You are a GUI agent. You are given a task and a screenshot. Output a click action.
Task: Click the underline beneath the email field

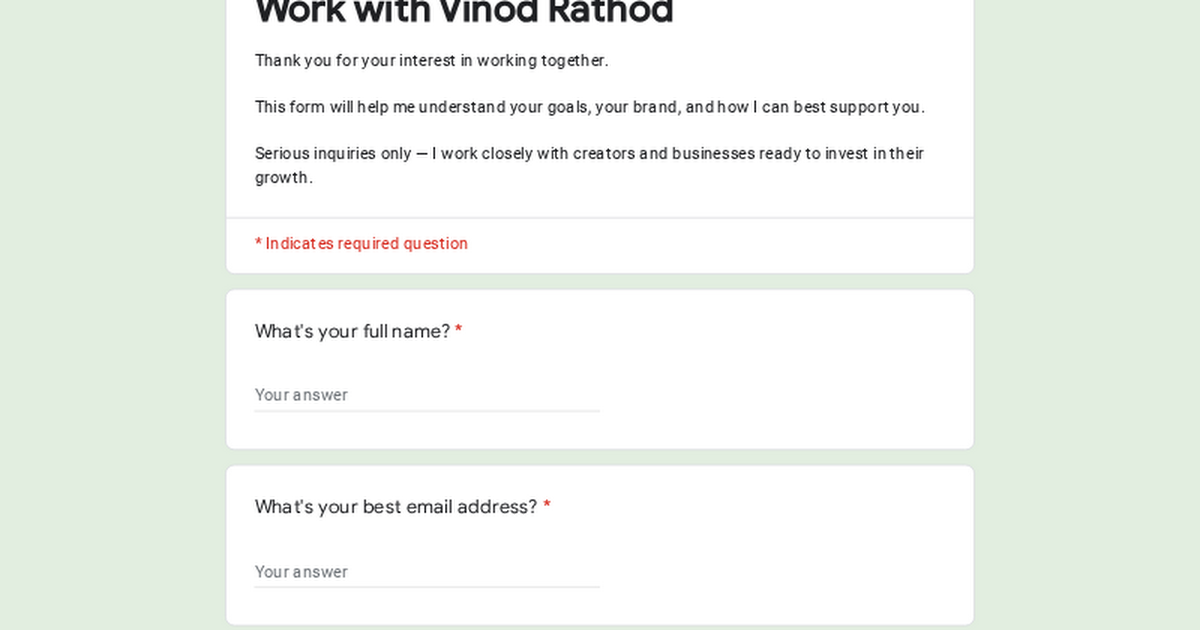tap(427, 587)
